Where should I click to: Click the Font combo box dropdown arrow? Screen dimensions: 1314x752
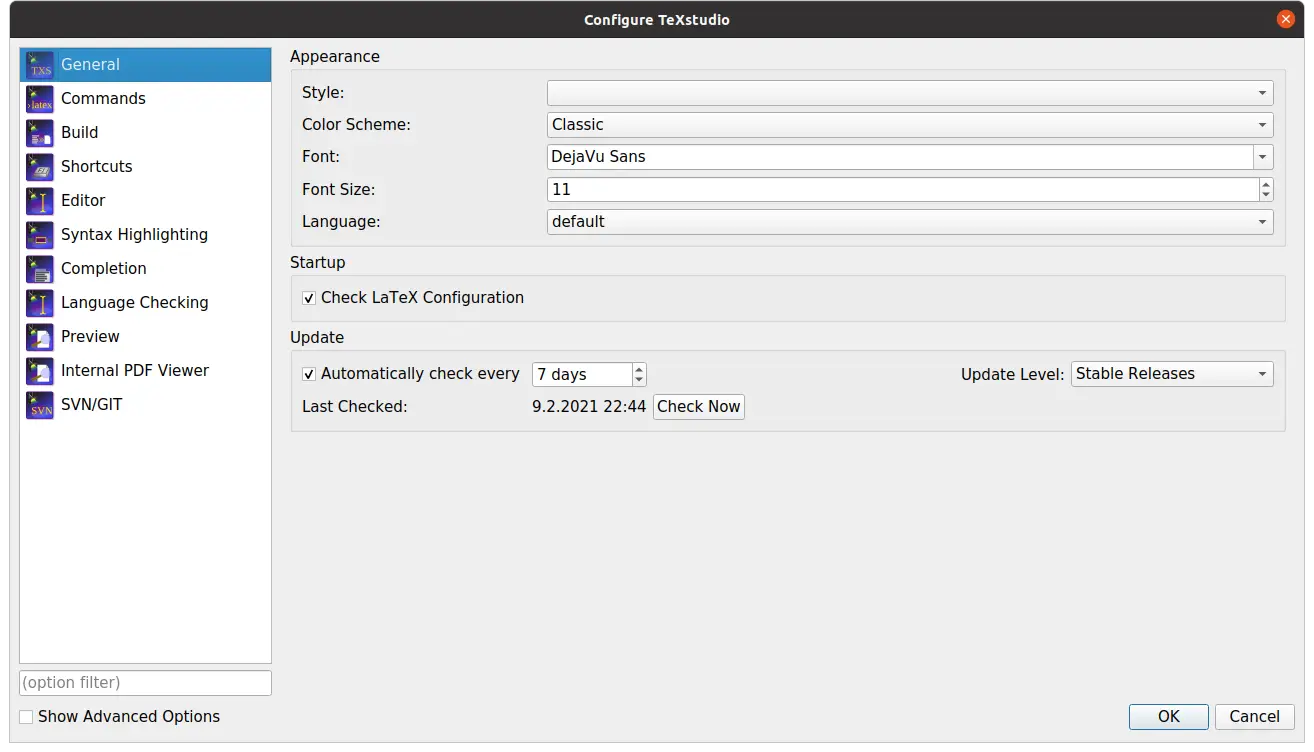pos(1263,157)
